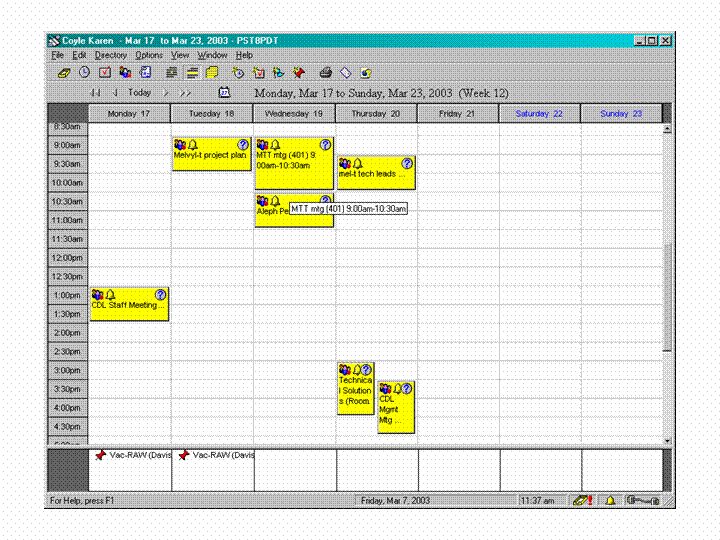
Task: Open the date picker calendar icon
Action: tap(225, 93)
